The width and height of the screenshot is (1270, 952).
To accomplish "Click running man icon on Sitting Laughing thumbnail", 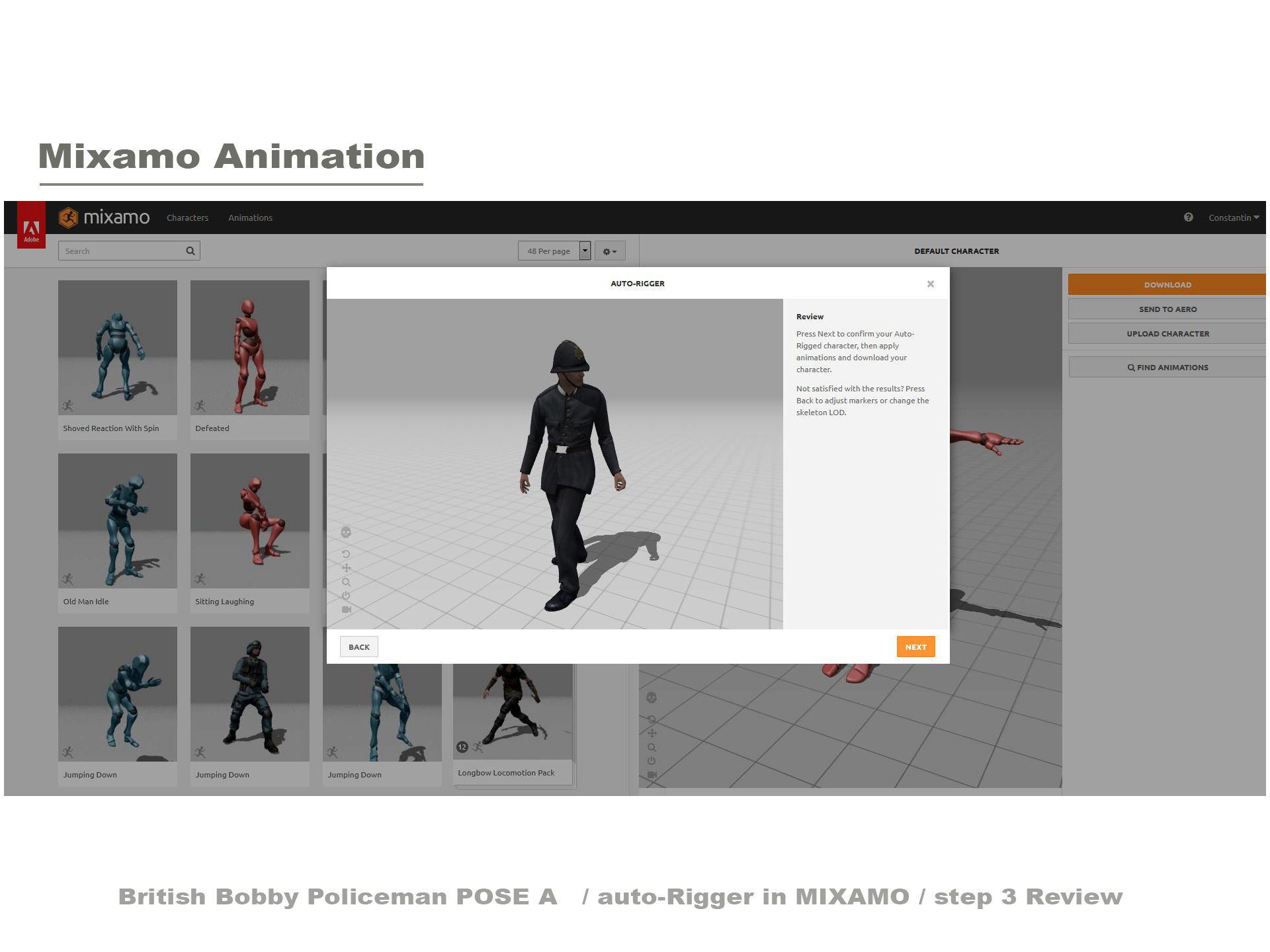I will click(x=200, y=578).
